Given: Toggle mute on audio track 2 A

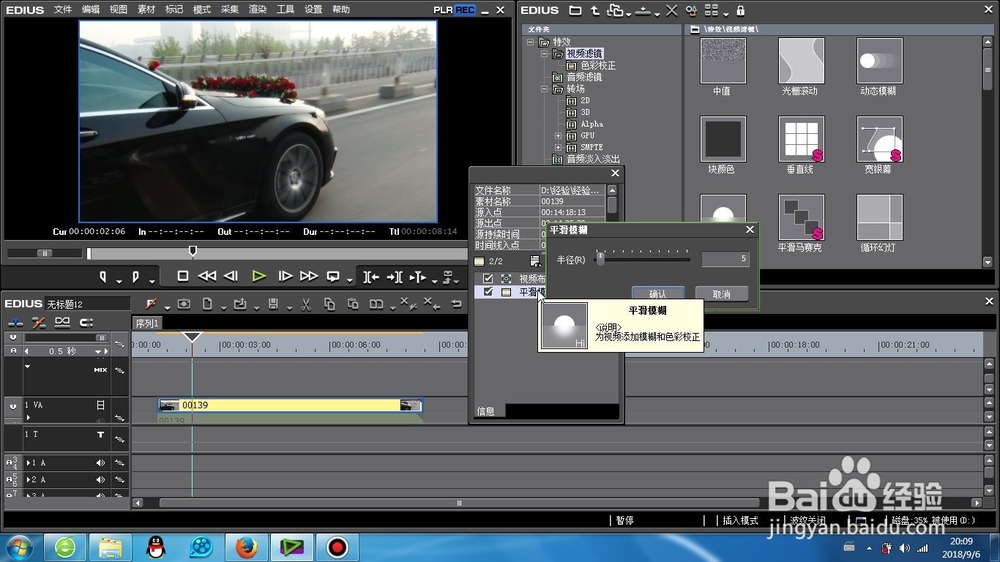Looking at the screenshot, I should pyautogui.click(x=100, y=480).
